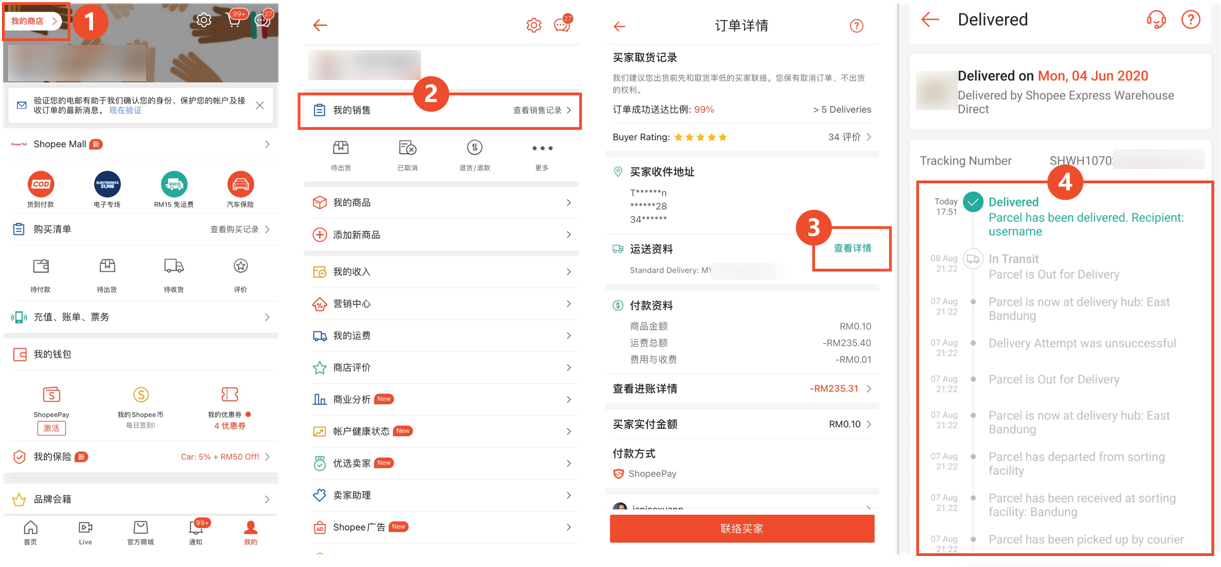Image resolution: width=1221 pixels, height=567 pixels.
Task: Switch to the Live bottom tab
Action: pyautogui.click(x=85, y=533)
